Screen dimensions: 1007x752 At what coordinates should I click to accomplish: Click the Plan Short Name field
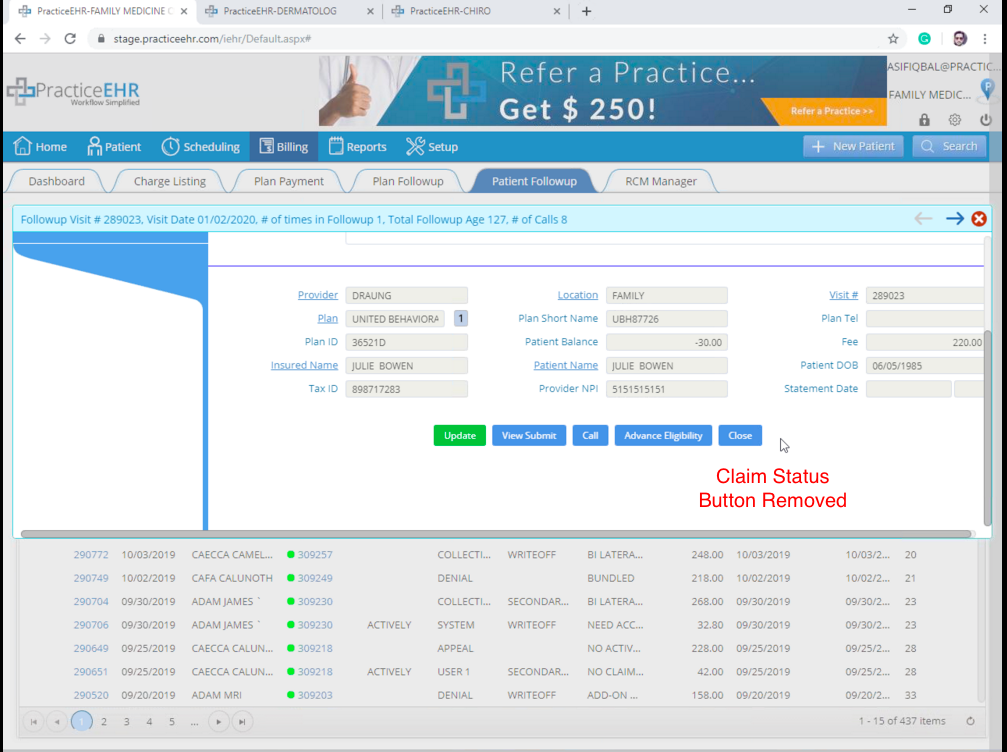coord(666,319)
